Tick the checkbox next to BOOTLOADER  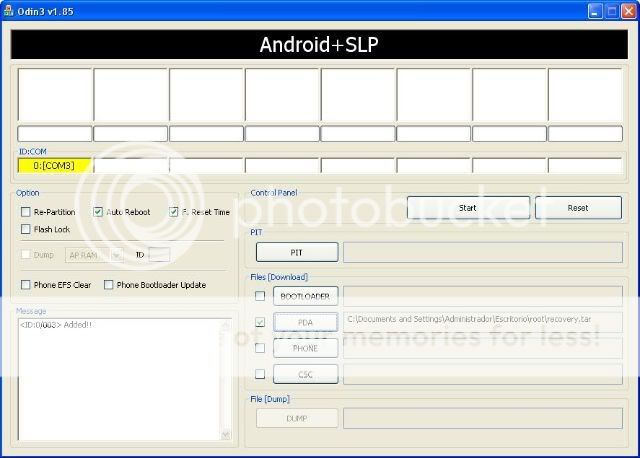click(260, 296)
